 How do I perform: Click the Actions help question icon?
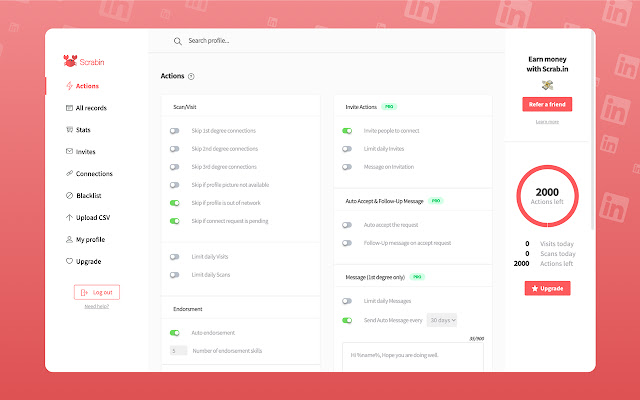(x=191, y=76)
